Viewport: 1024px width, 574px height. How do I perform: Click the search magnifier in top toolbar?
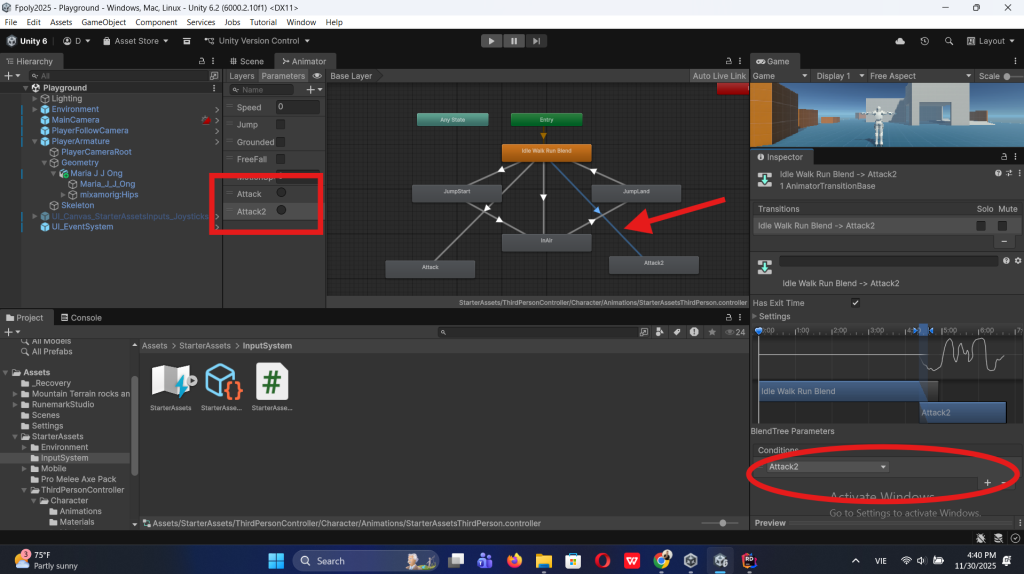[948, 41]
